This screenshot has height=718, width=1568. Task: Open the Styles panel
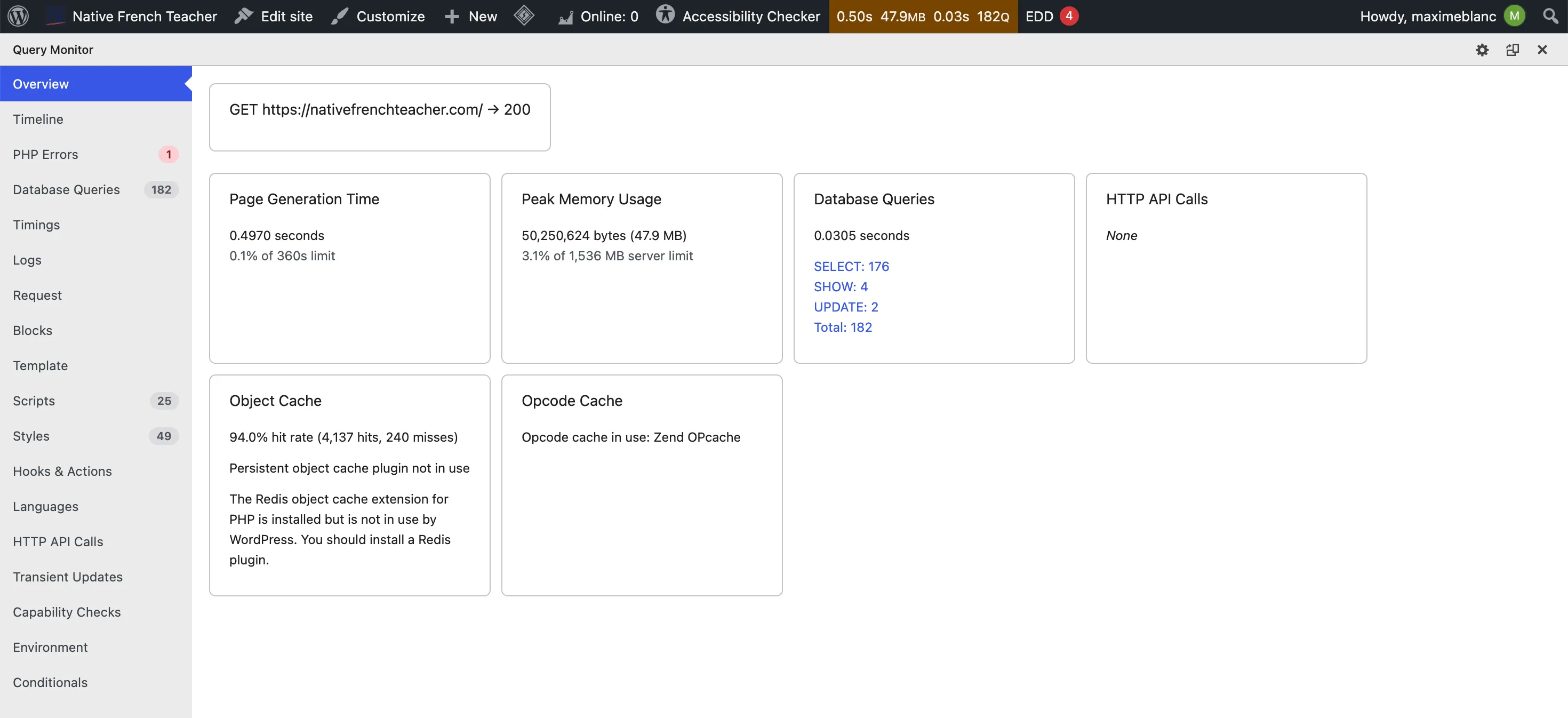tap(95, 437)
